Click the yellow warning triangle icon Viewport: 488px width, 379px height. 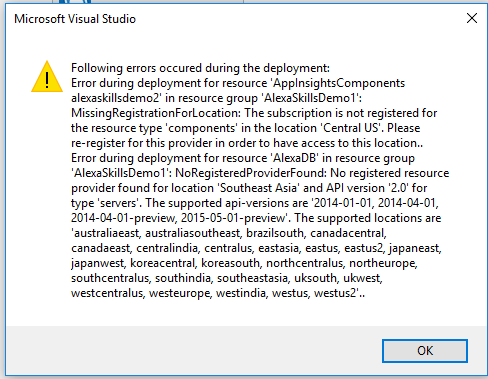coord(47,76)
